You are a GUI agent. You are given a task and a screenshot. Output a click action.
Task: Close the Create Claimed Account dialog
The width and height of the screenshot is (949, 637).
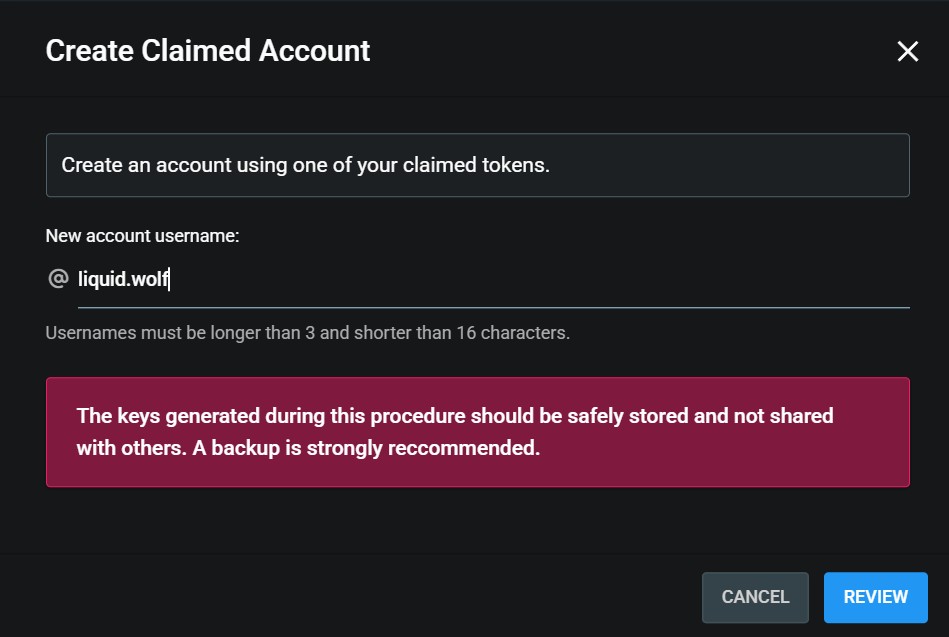coord(907,51)
